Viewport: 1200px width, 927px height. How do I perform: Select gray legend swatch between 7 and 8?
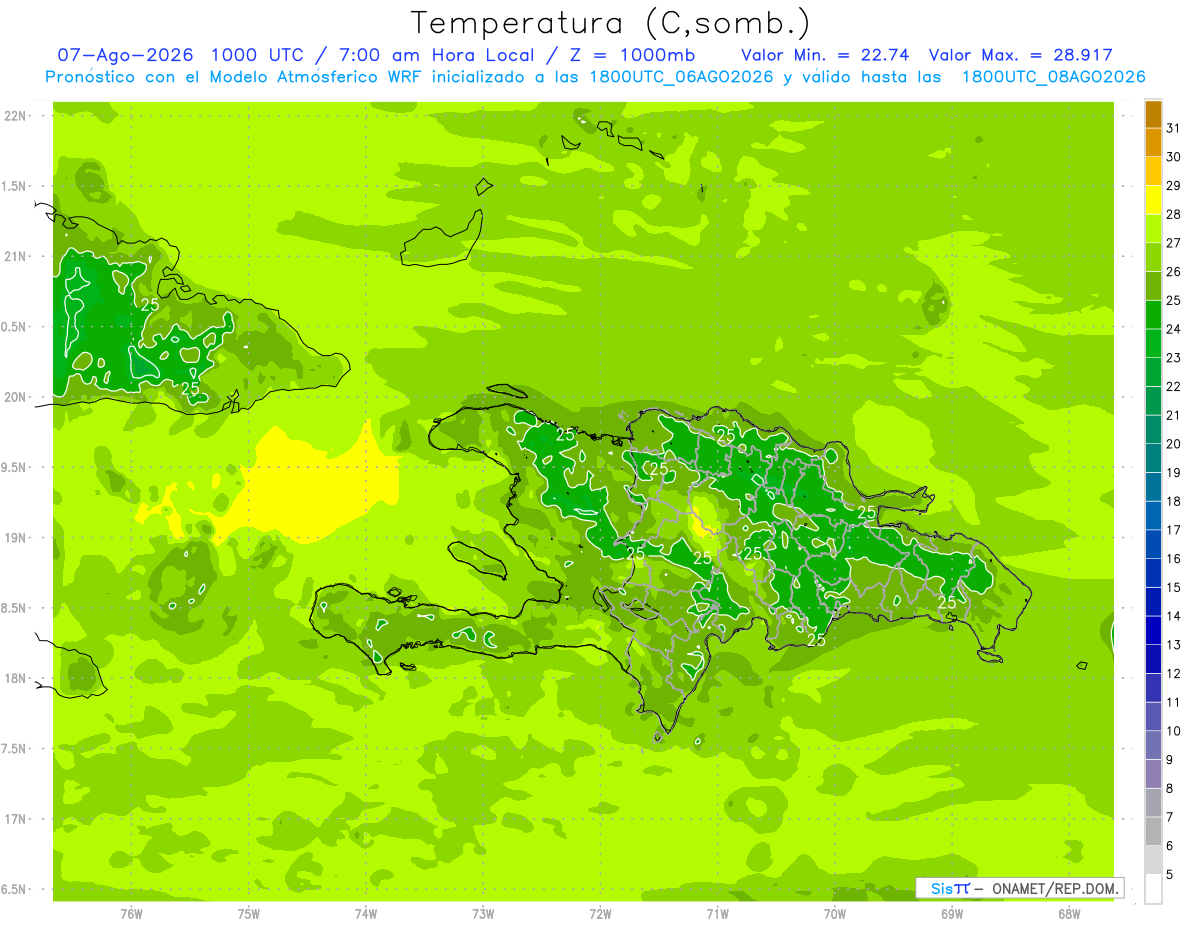(x=1153, y=803)
